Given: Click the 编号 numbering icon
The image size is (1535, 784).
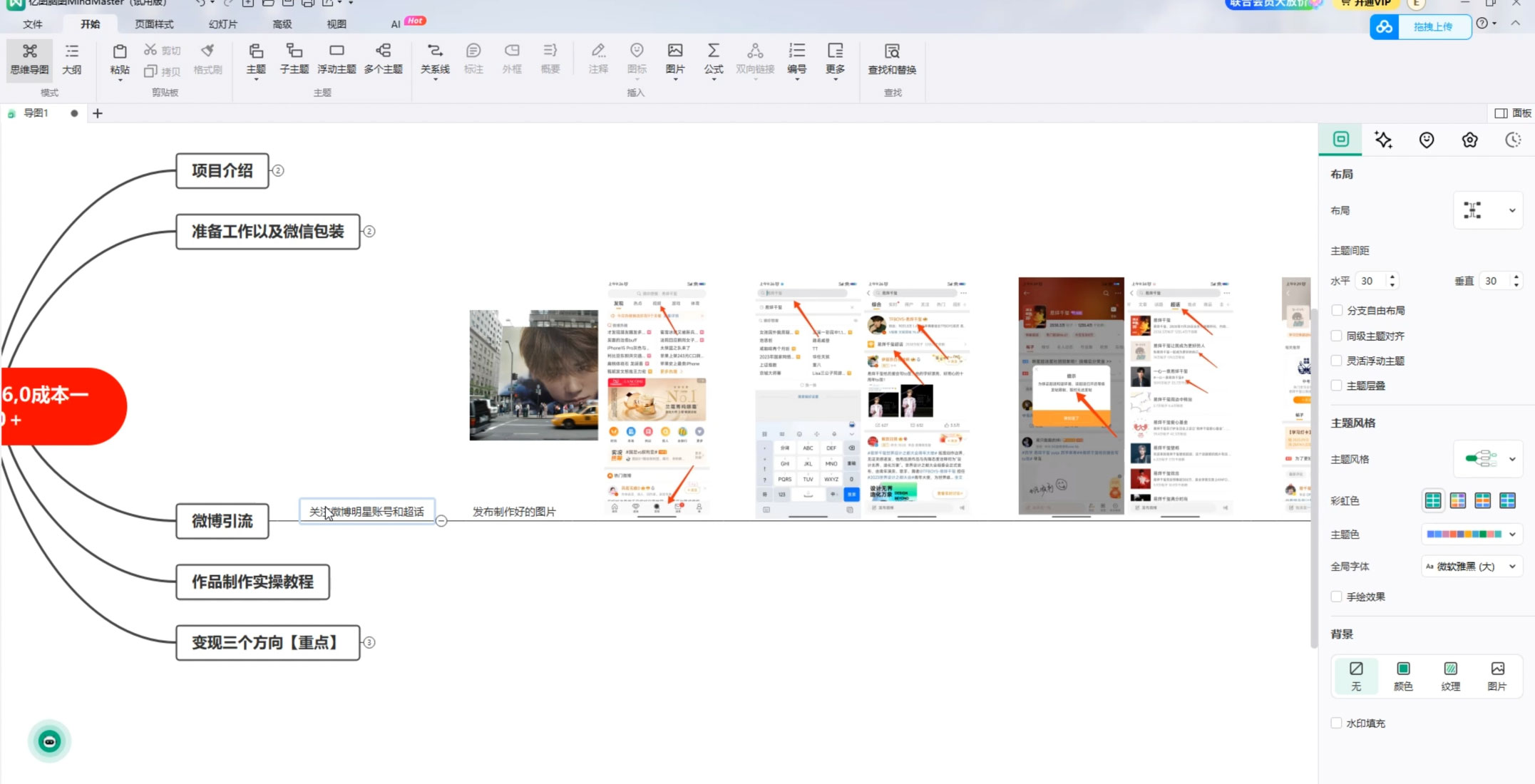Looking at the screenshot, I should pyautogui.click(x=796, y=51).
